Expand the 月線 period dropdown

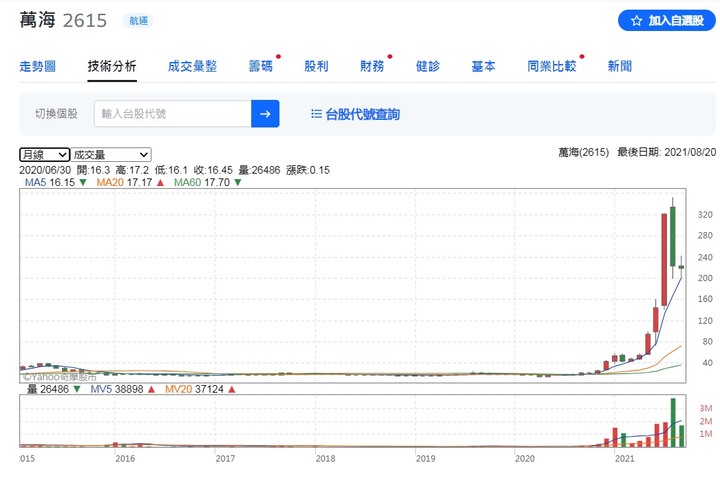[x=45, y=155]
